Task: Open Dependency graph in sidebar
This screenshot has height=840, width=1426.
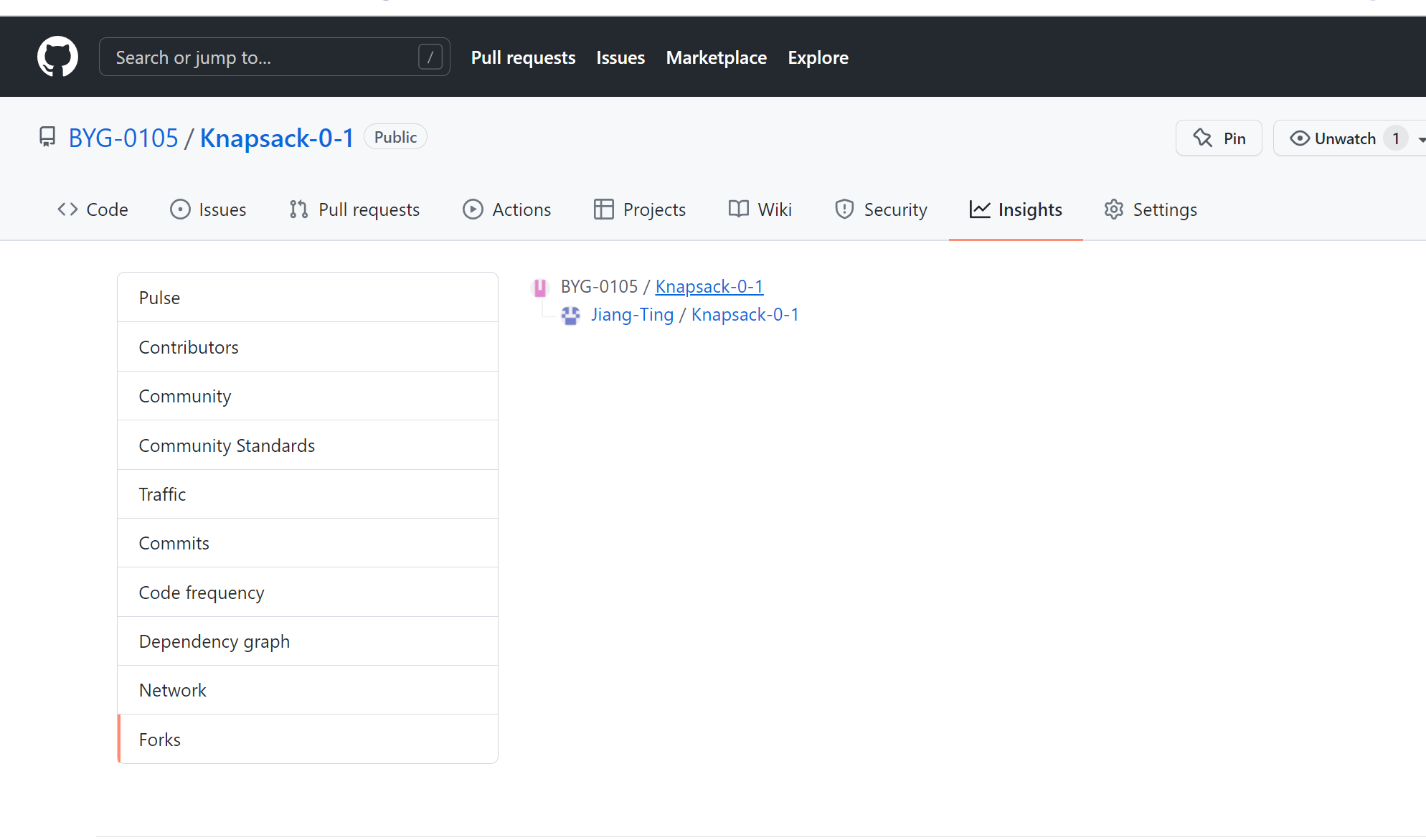Action: (214, 641)
